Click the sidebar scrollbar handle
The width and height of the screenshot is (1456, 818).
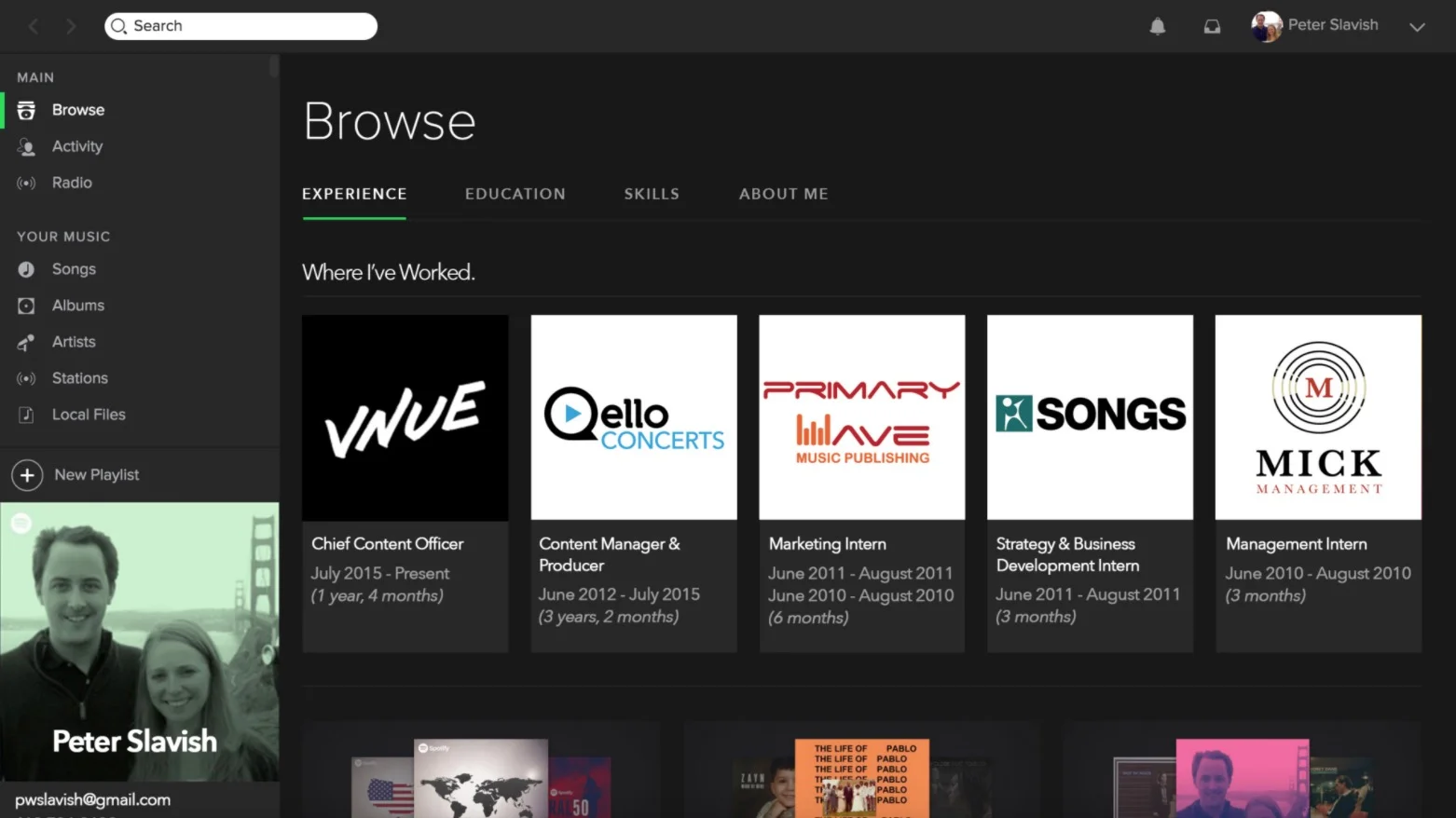point(274,67)
